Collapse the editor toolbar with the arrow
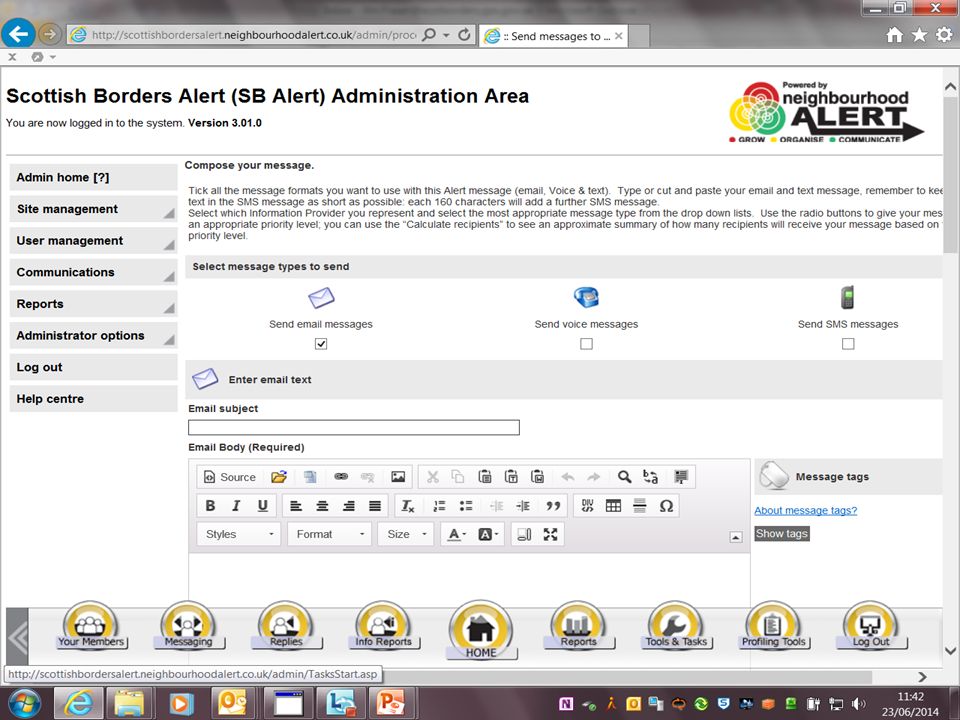The image size is (960, 720). coord(736,537)
